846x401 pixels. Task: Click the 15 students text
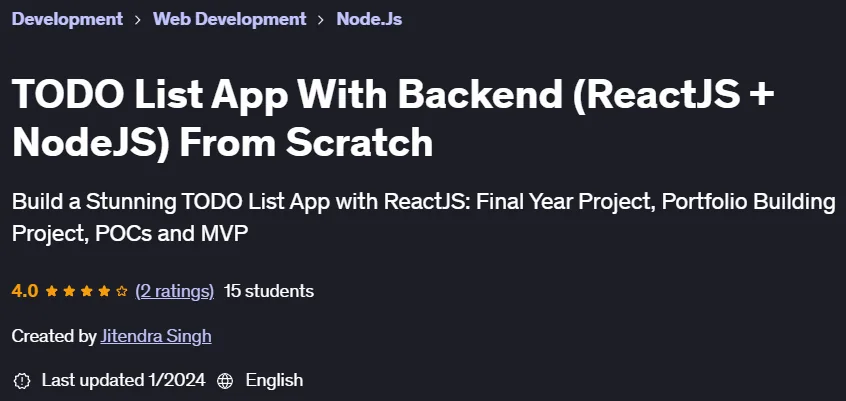pyautogui.click(x=269, y=291)
